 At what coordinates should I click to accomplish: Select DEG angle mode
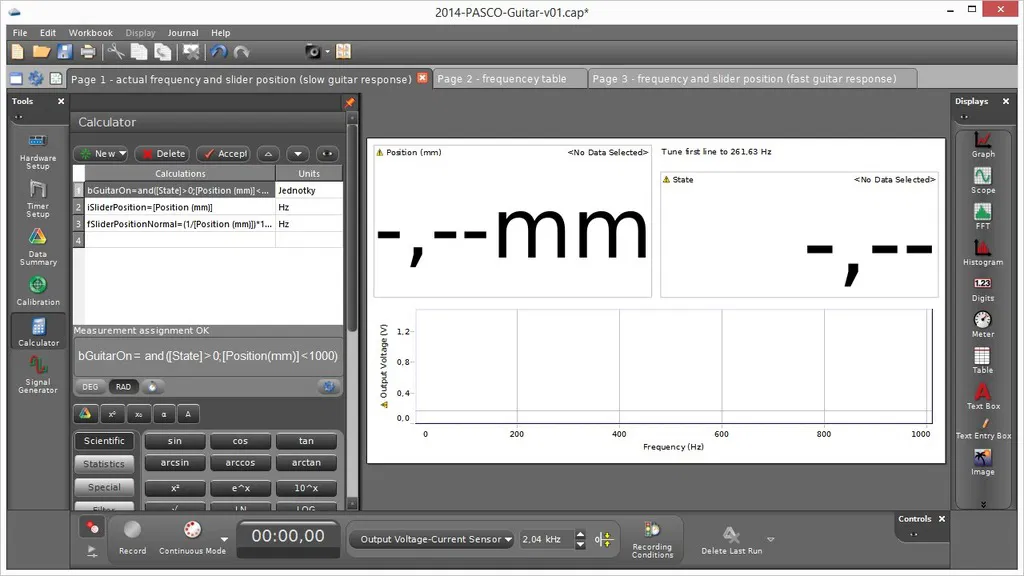[x=90, y=387]
